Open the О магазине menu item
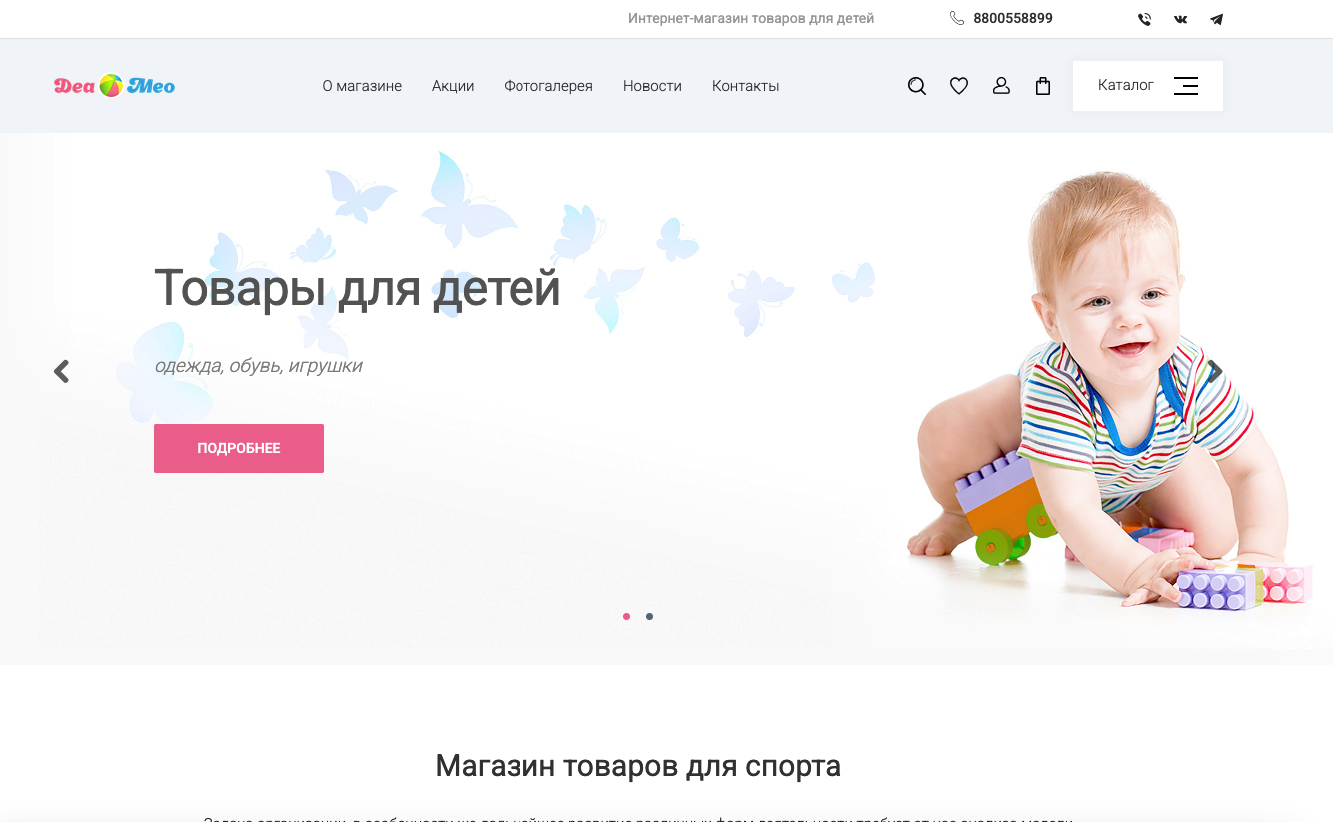This screenshot has height=822, width=1333. coord(362,86)
